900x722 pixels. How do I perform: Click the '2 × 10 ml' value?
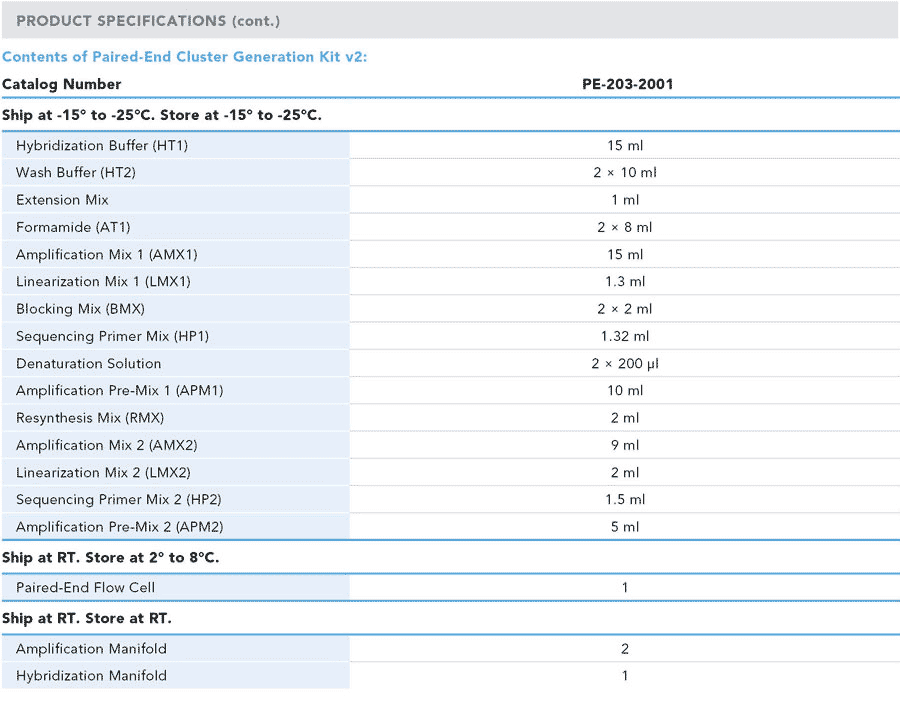point(625,173)
